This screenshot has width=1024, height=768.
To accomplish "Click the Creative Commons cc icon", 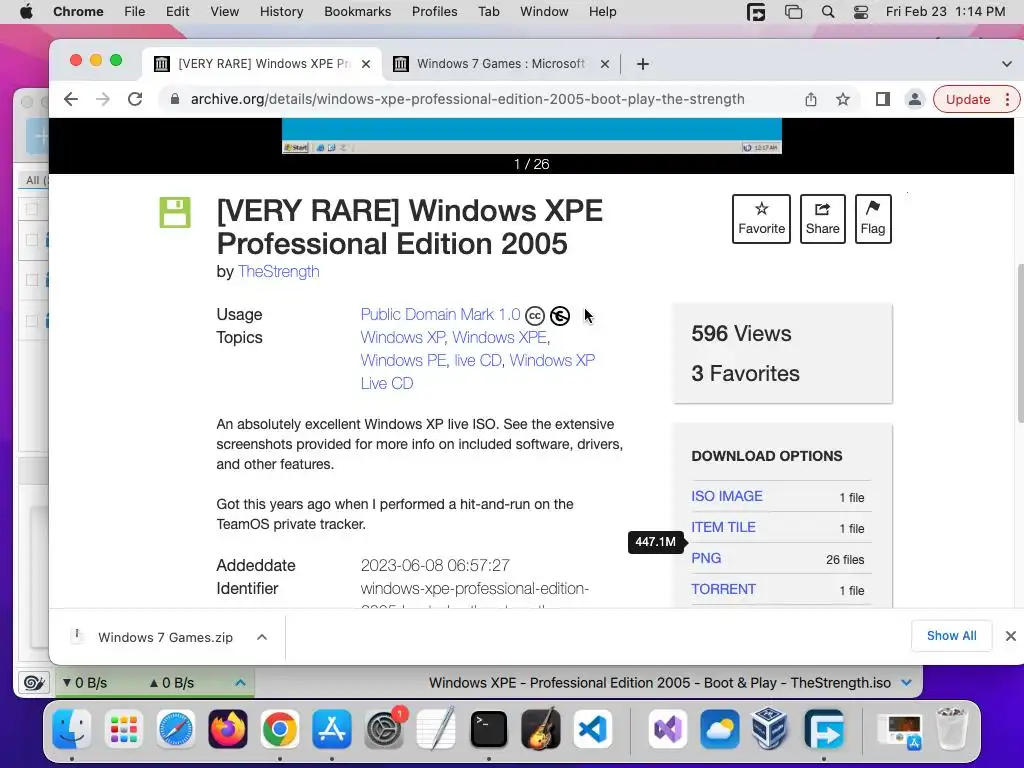I will (x=535, y=316).
